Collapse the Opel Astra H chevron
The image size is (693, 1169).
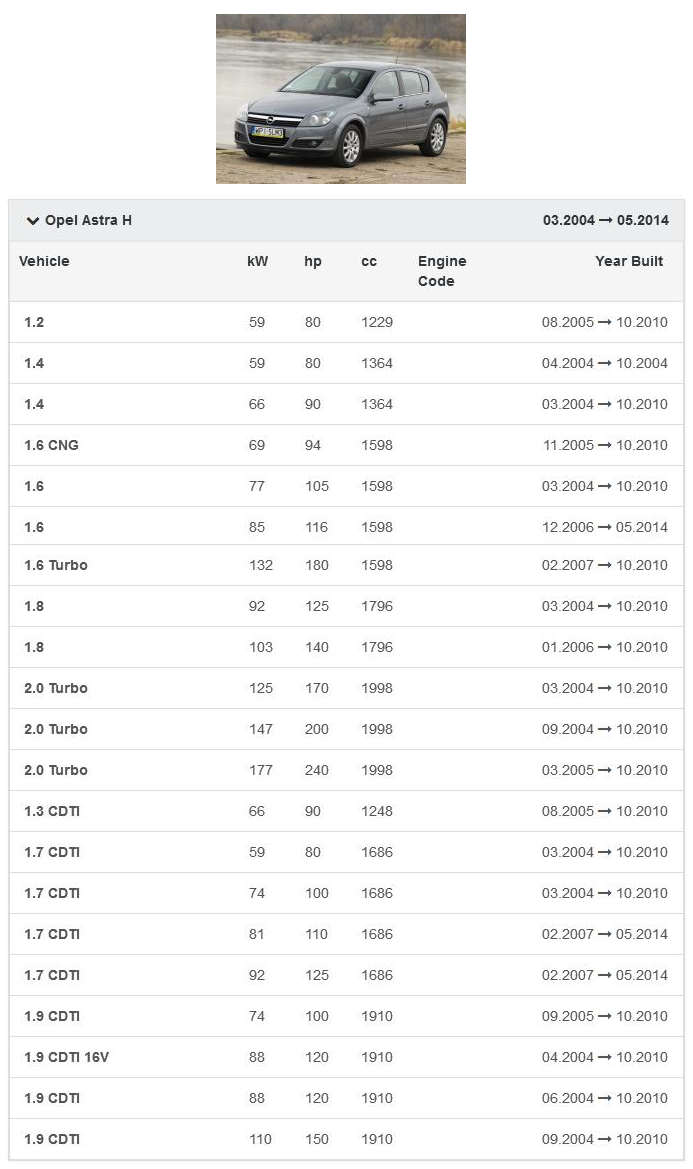coord(33,221)
